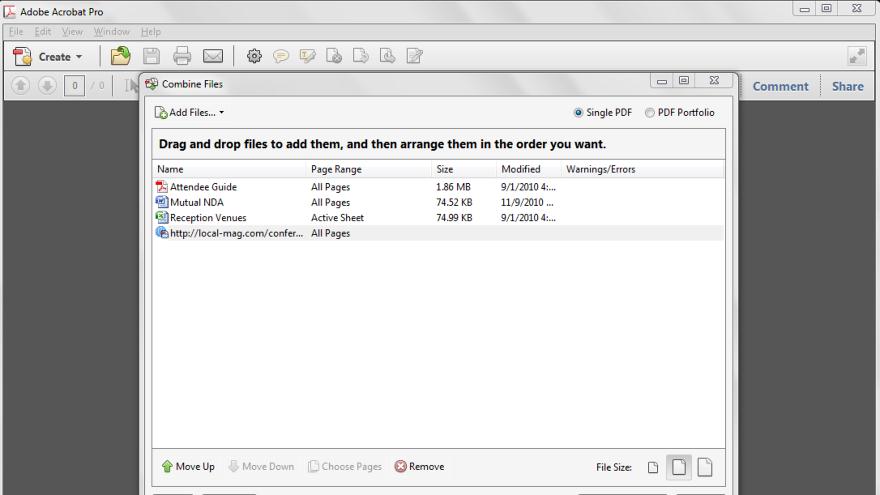Click the Combine Files title icon

point(152,84)
